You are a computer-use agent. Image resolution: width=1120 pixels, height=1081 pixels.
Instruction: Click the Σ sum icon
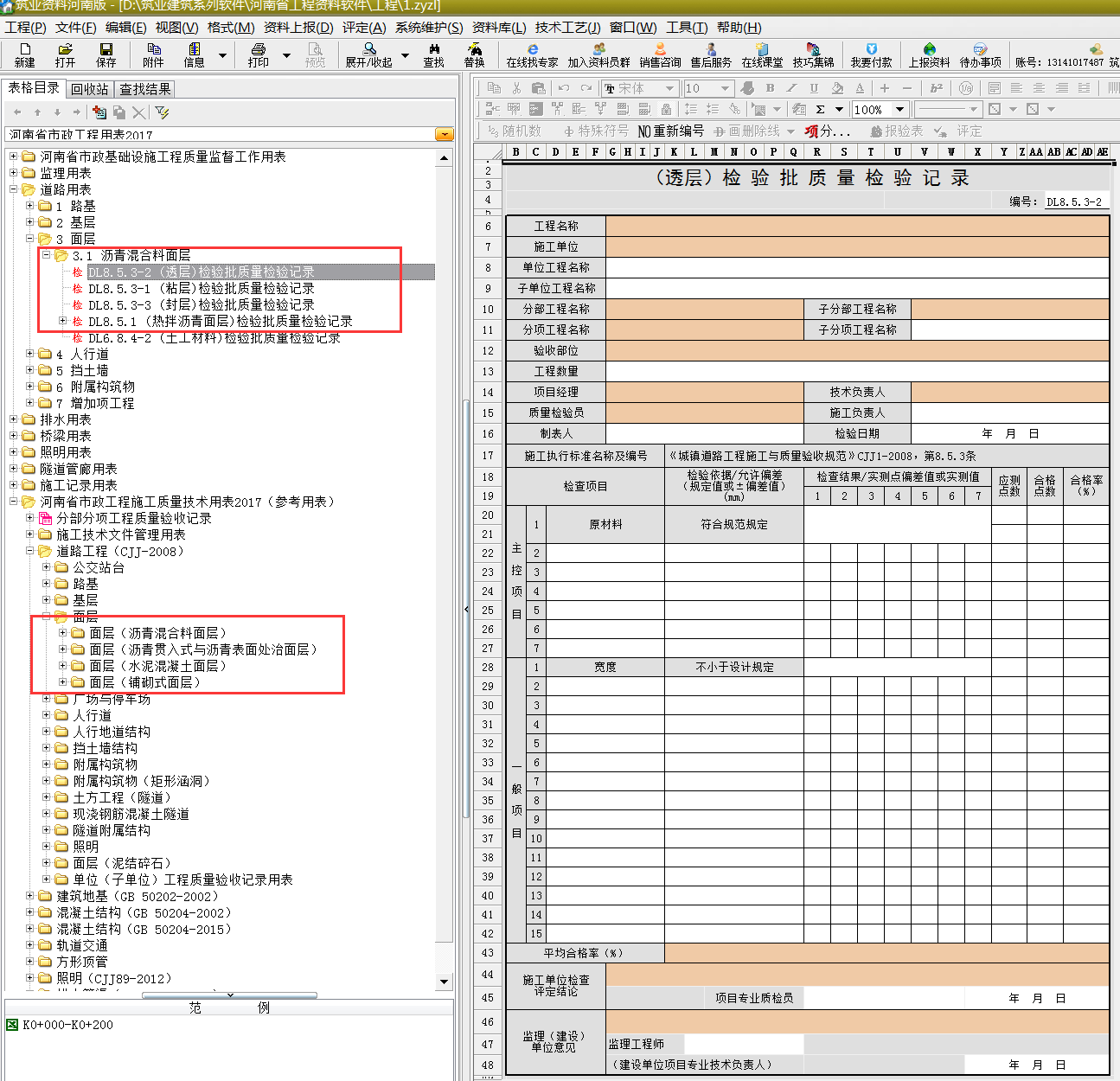[x=820, y=109]
